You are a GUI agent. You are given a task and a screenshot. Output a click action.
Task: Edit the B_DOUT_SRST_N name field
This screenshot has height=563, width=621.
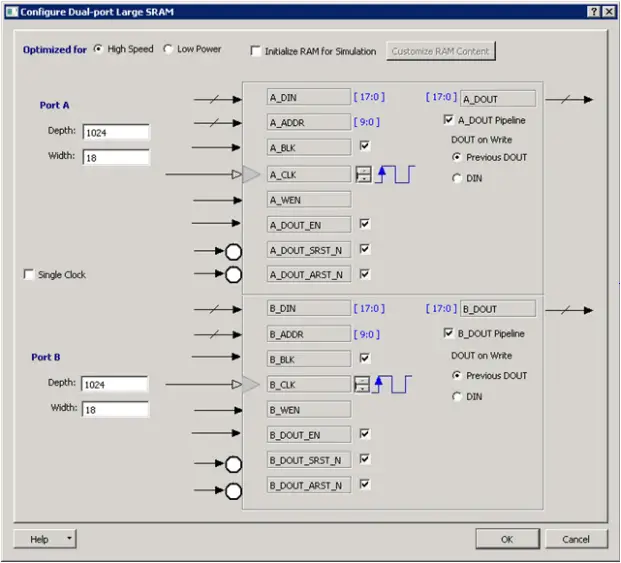pos(309,460)
